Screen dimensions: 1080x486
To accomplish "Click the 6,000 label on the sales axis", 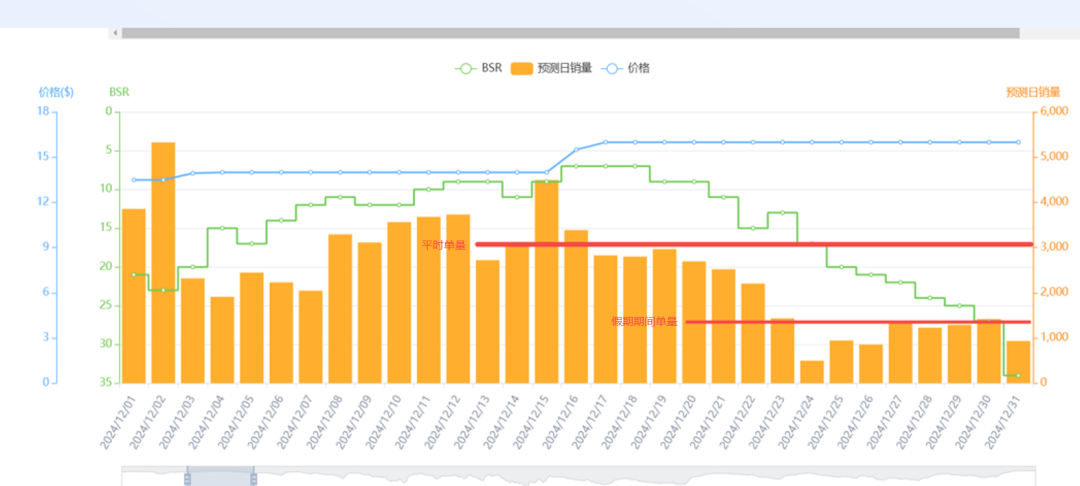I will (1055, 111).
